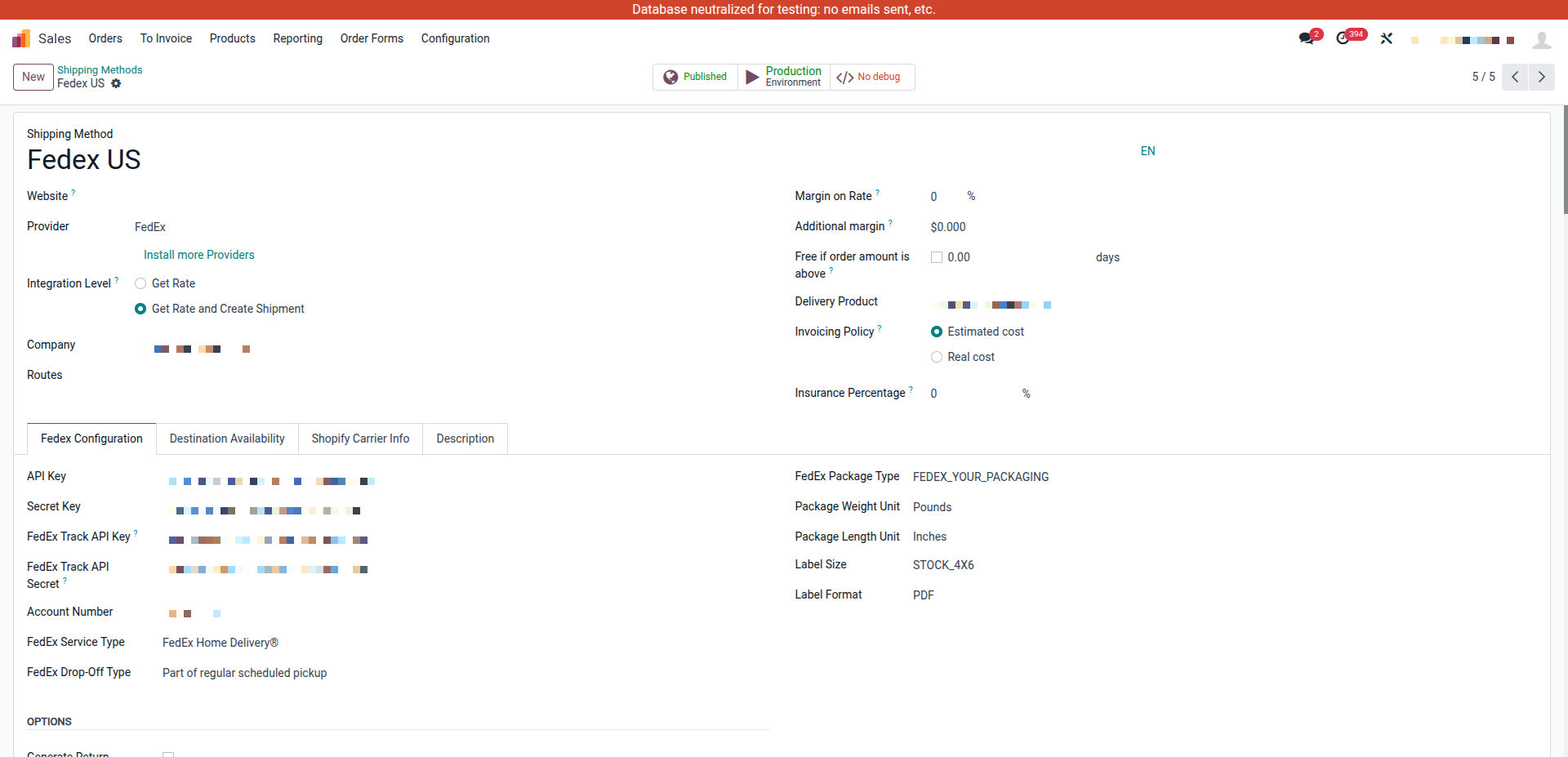Click the 5 / 5 pager counter
Image resolution: width=1568 pixels, height=757 pixels.
click(x=1483, y=77)
